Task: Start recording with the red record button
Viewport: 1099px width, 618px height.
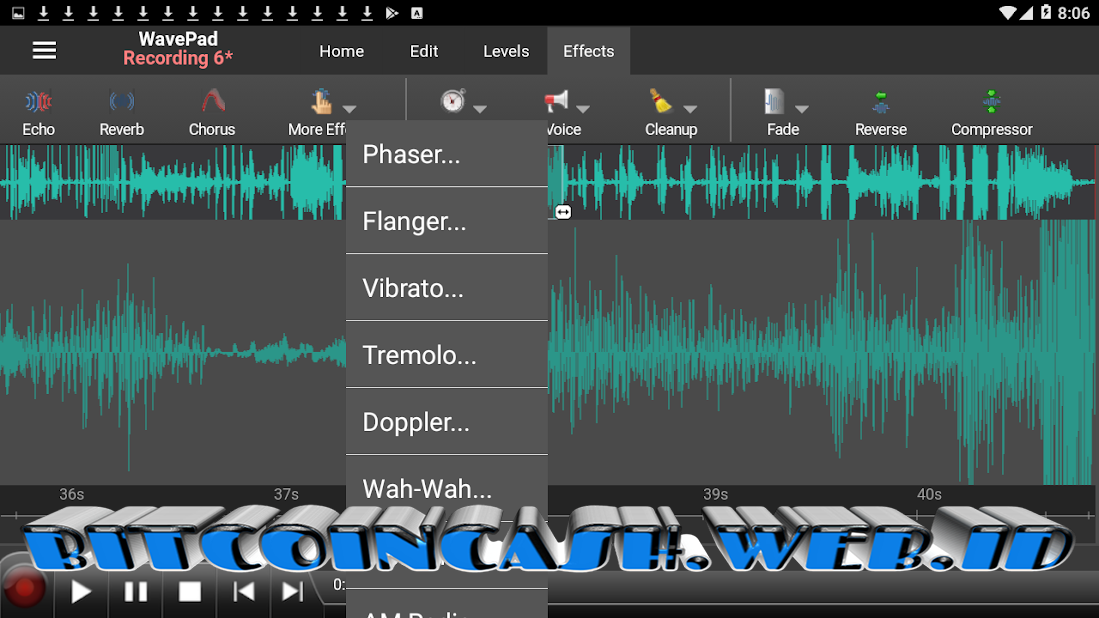Action: tap(25, 589)
